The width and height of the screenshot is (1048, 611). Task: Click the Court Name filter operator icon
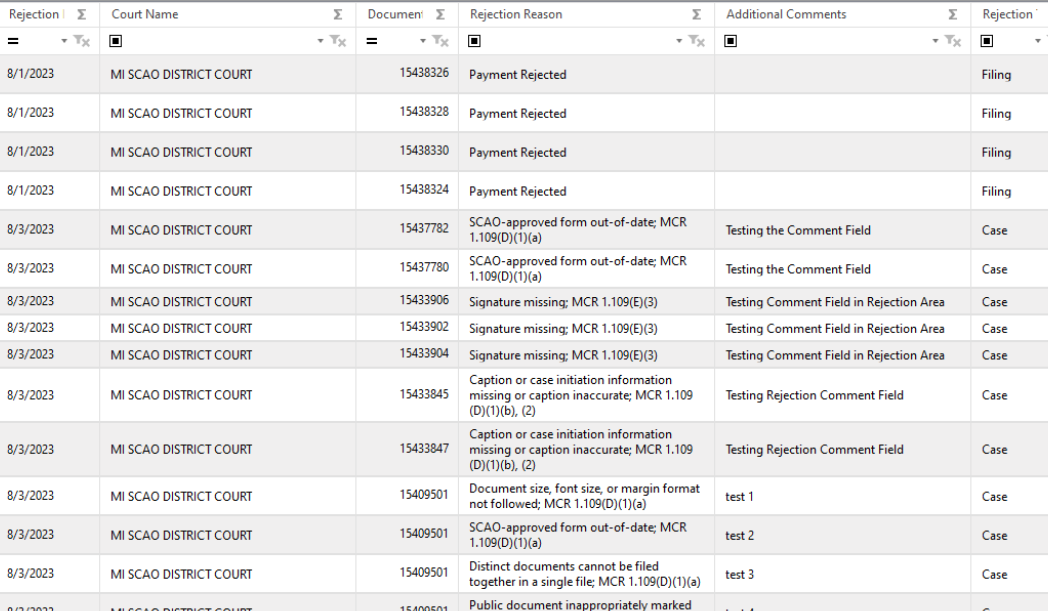116,41
